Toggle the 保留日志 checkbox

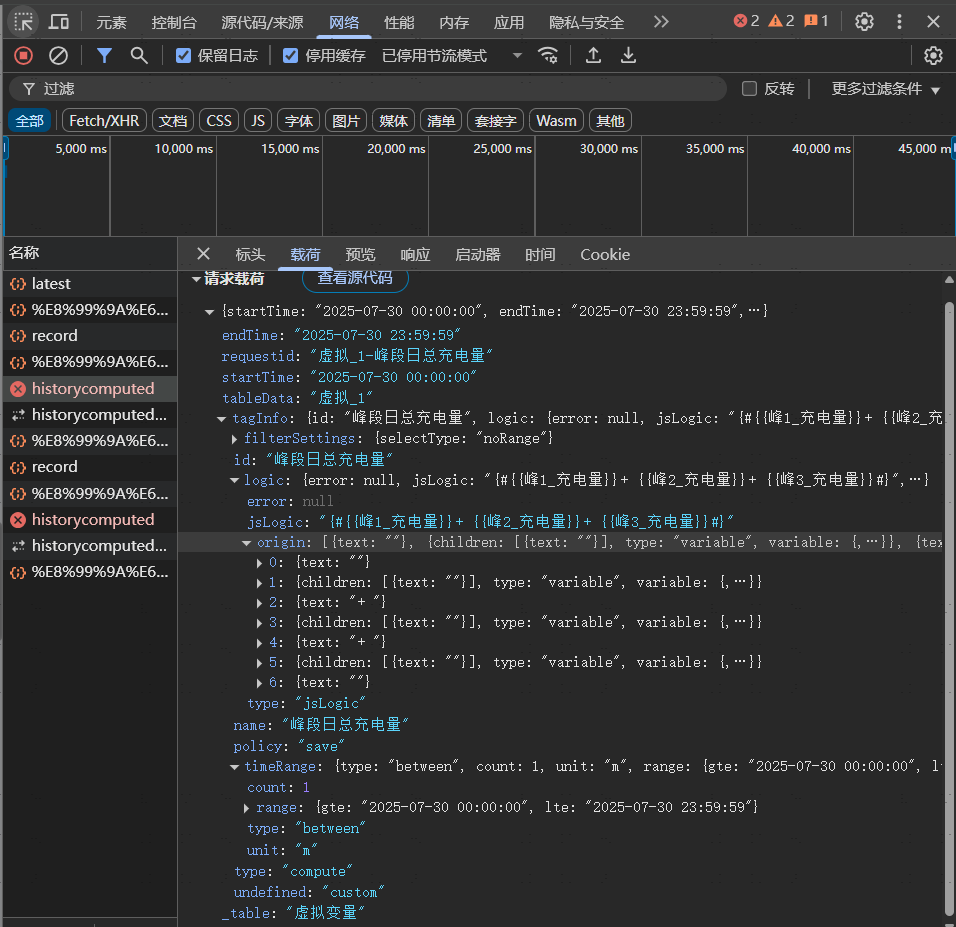tap(183, 56)
